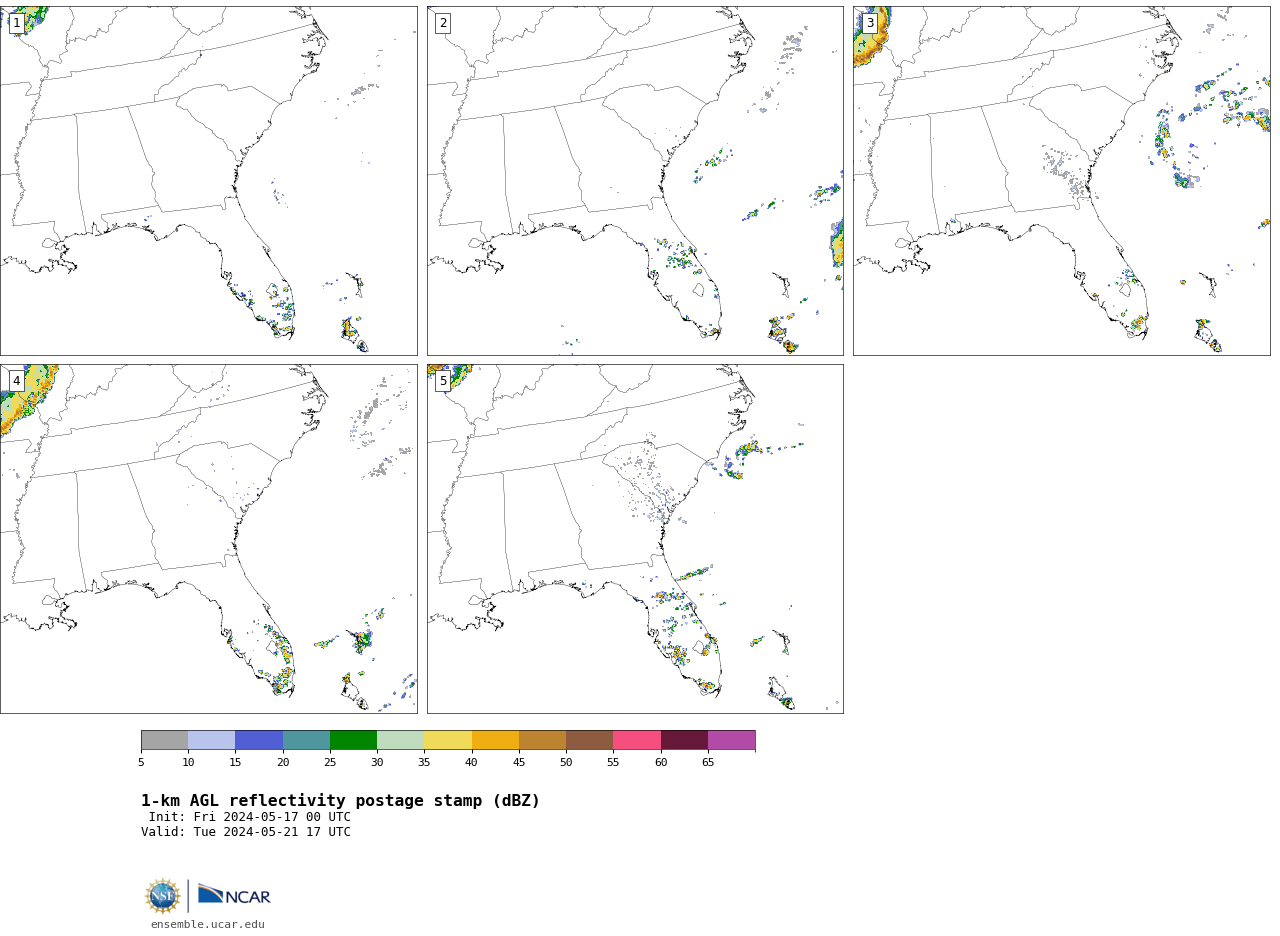This screenshot has width=1280, height=936.
Task: Select the blue 15-20 dBZ swatch
Action: point(259,740)
